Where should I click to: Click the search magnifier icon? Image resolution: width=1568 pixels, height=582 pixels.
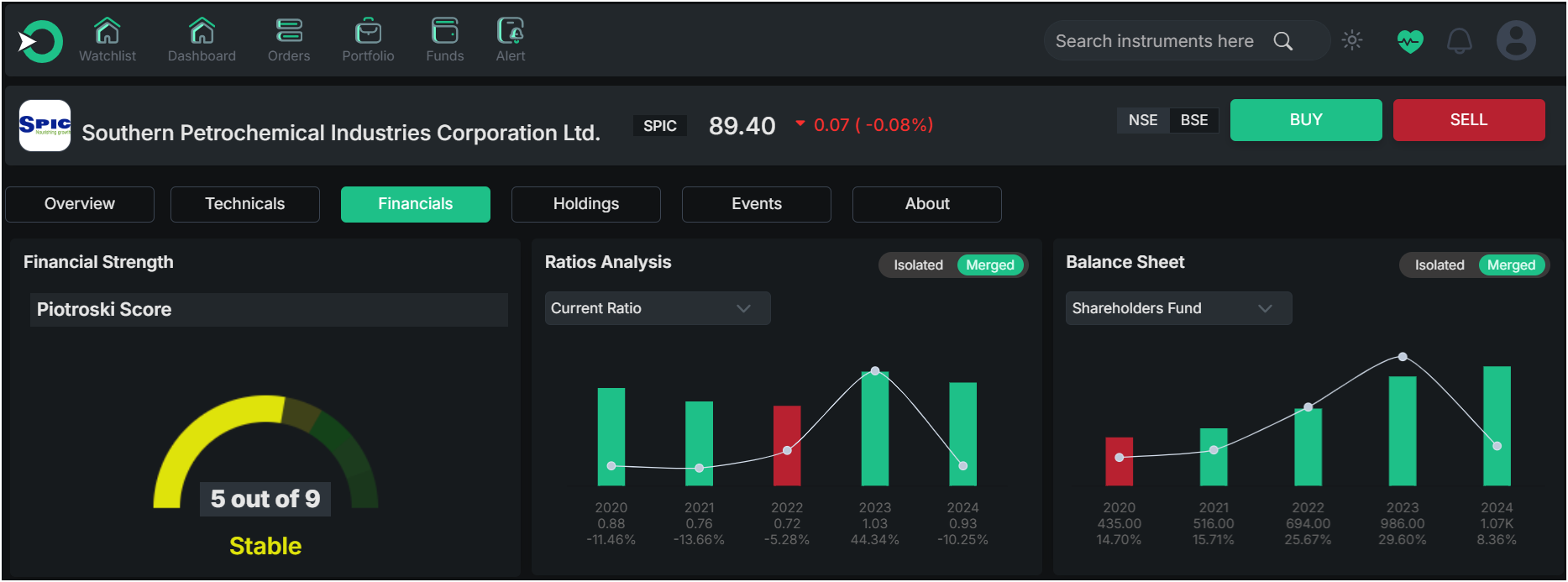[x=1282, y=41]
